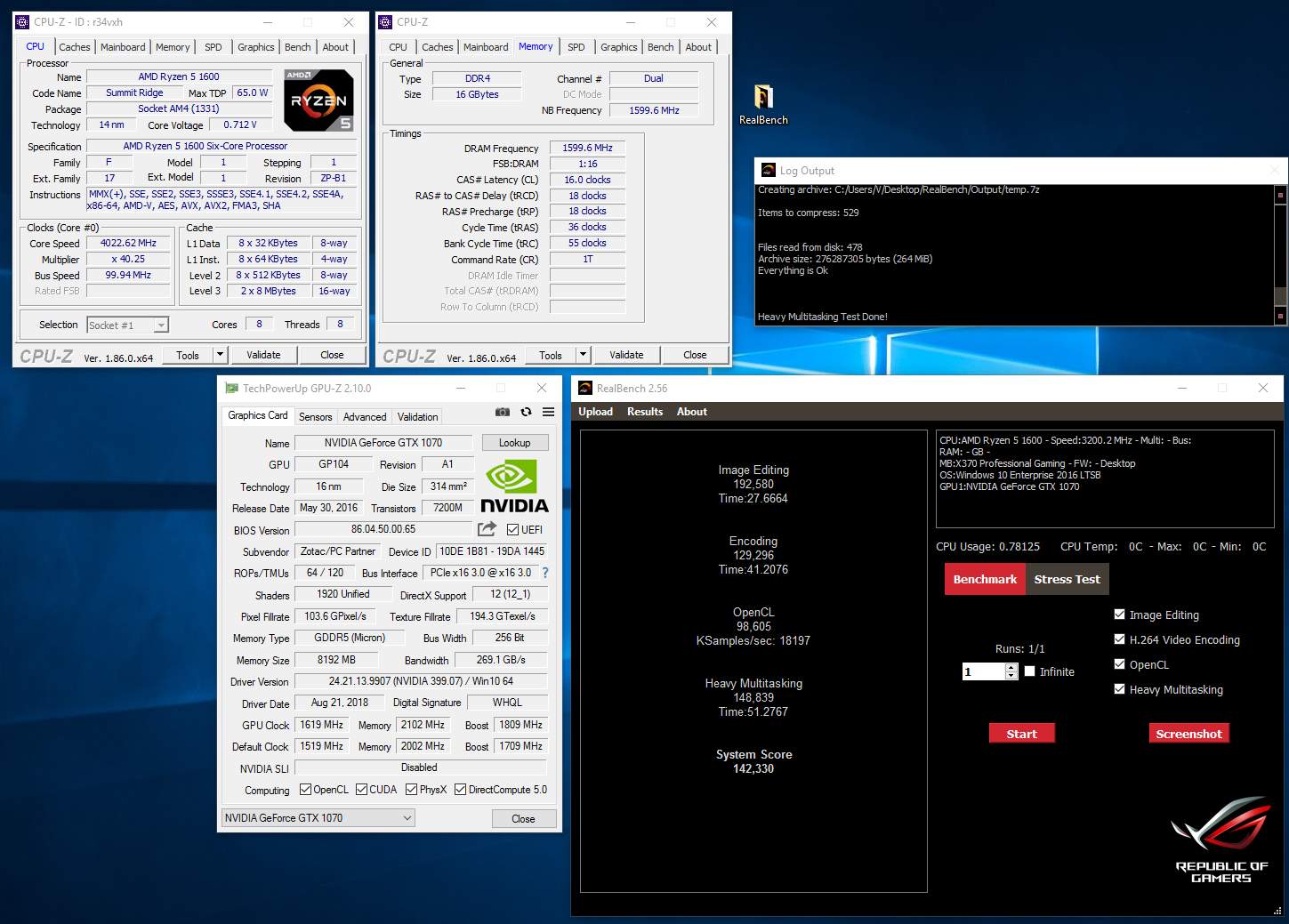
Task: Click the left CPU-Z window title icon
Action: (x=23, y=22)
